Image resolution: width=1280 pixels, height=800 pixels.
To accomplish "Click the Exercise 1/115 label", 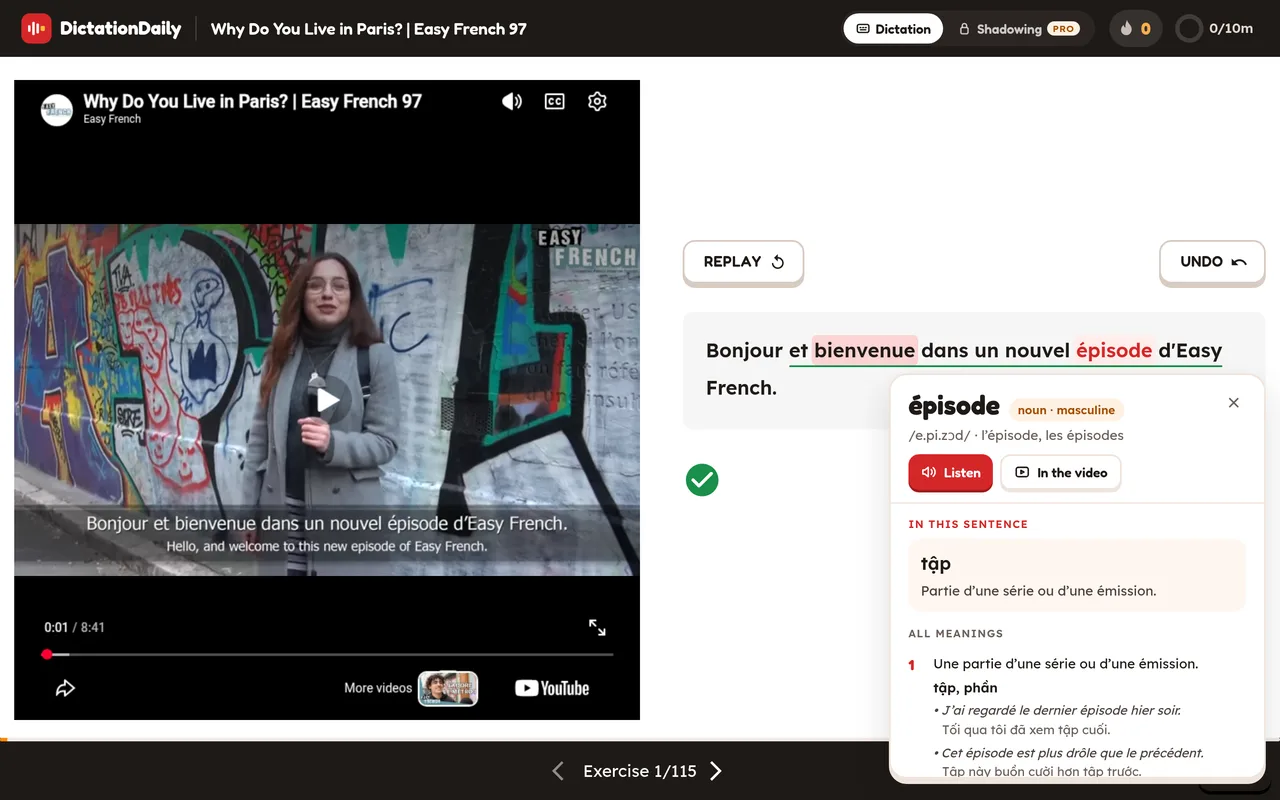I will pos(640,771).
